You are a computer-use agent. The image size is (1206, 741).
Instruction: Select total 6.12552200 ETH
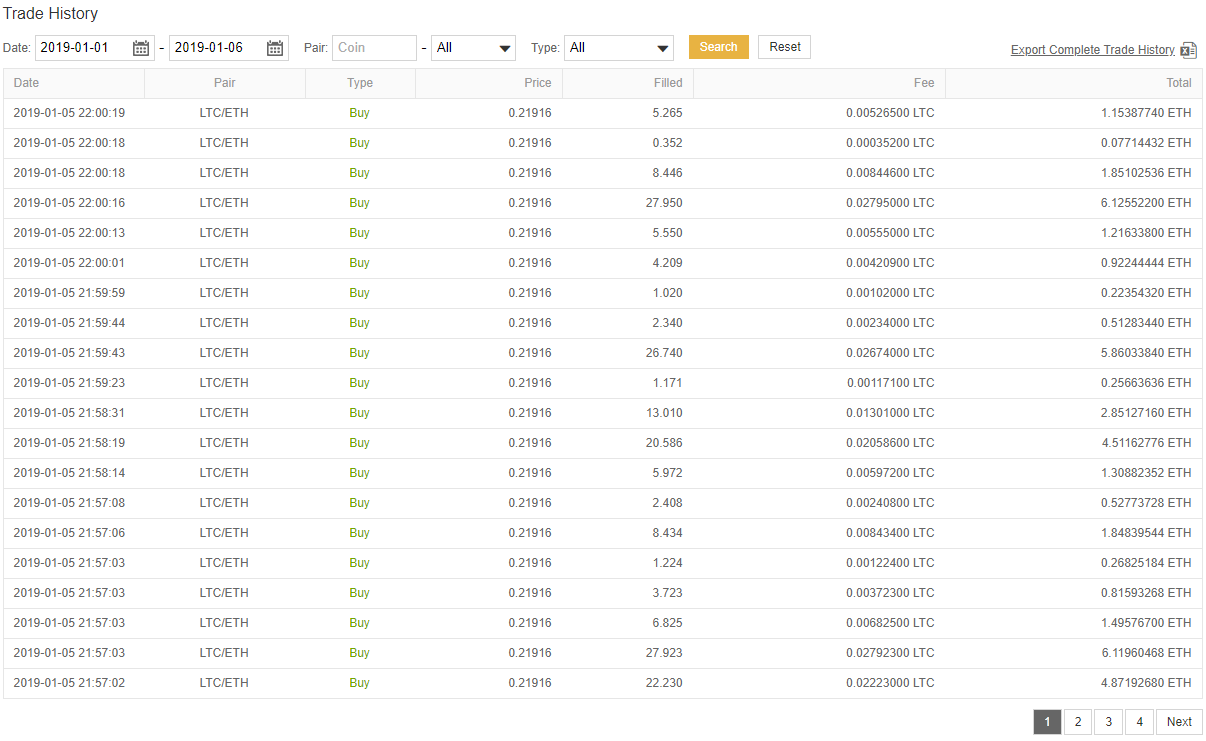click(x=1146, y=203)
